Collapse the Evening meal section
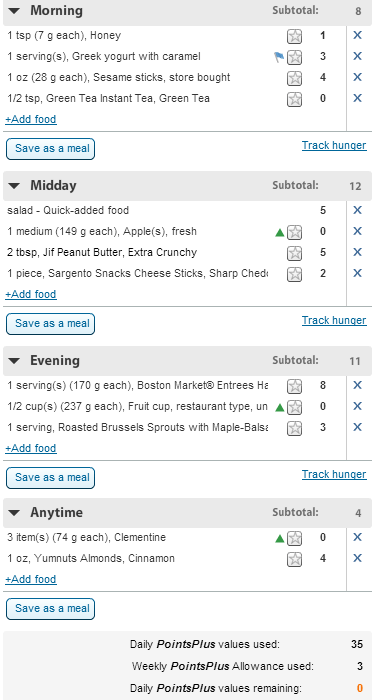Viewport: 373px width, 700px height. 14,361
